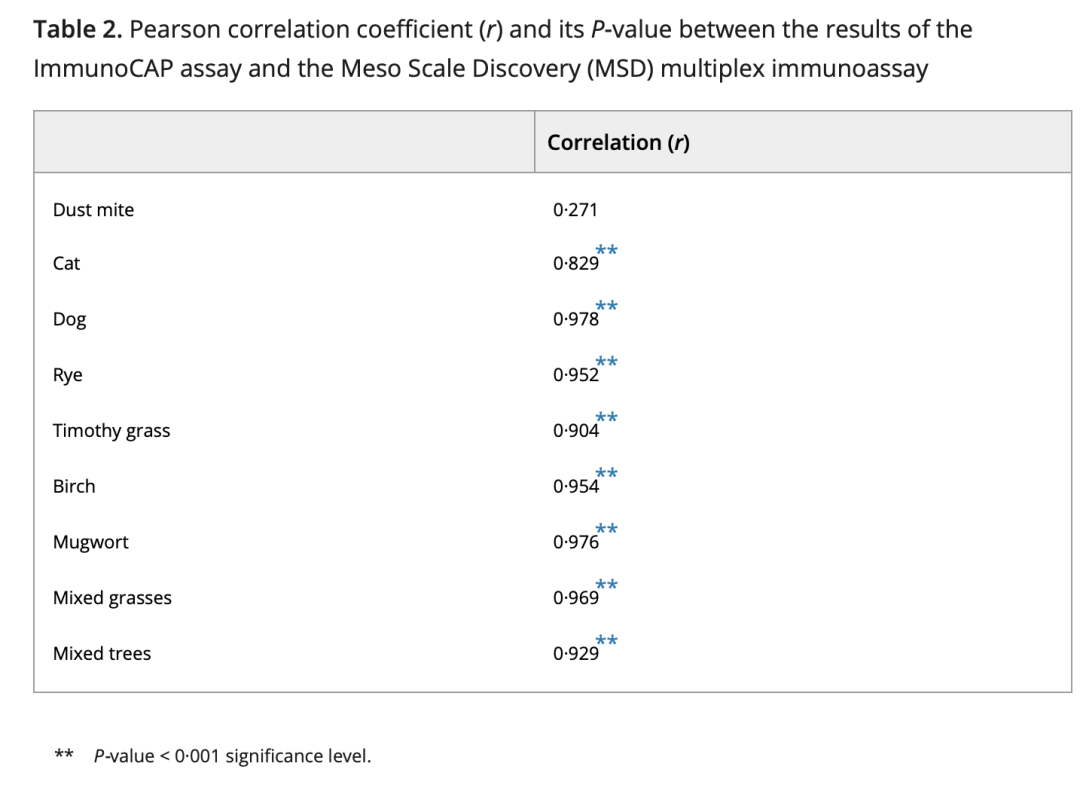Viewport: 1080px width, 794px height.
Task: Click the ** footnote link beside Mugwort's 0·976
Action: click(x=606, y=530)
